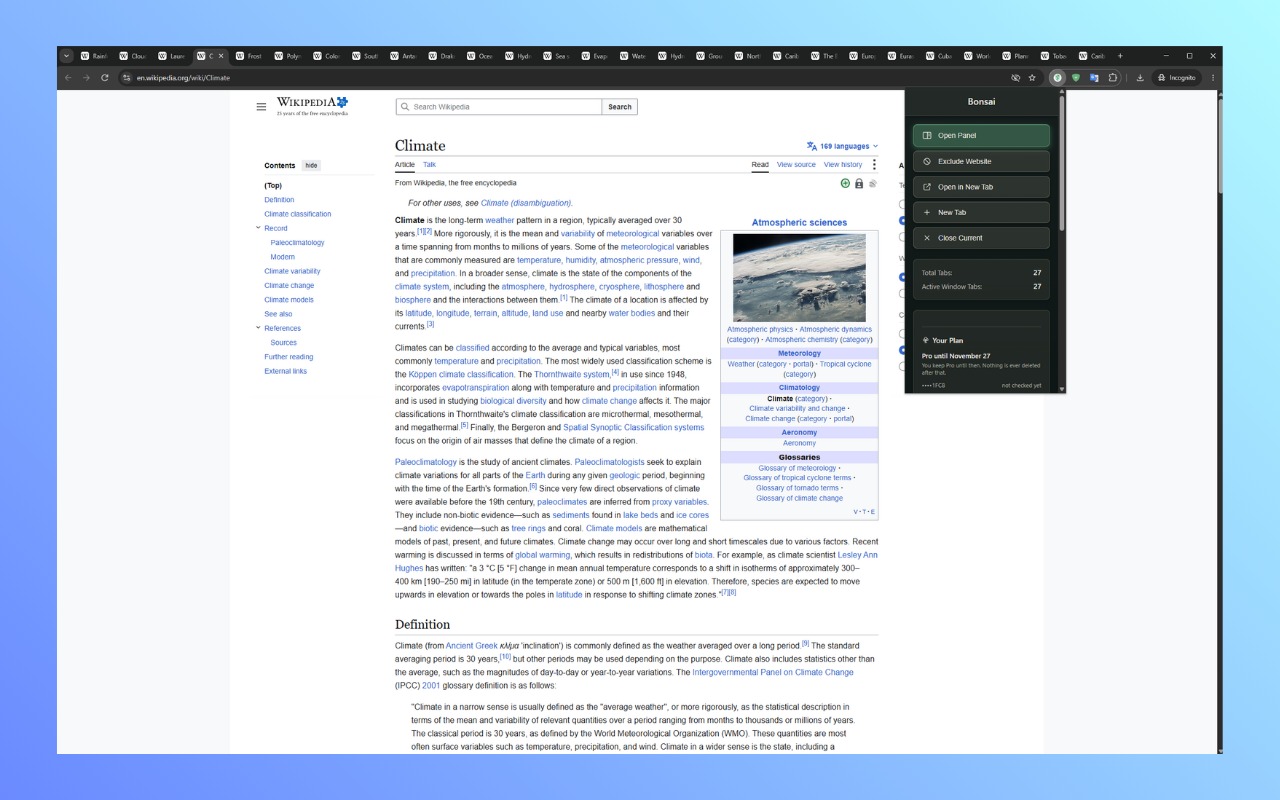Open the tab search dropdown arrow
1280x800 pixels.
pyautogui.click(x=67, y=56)
